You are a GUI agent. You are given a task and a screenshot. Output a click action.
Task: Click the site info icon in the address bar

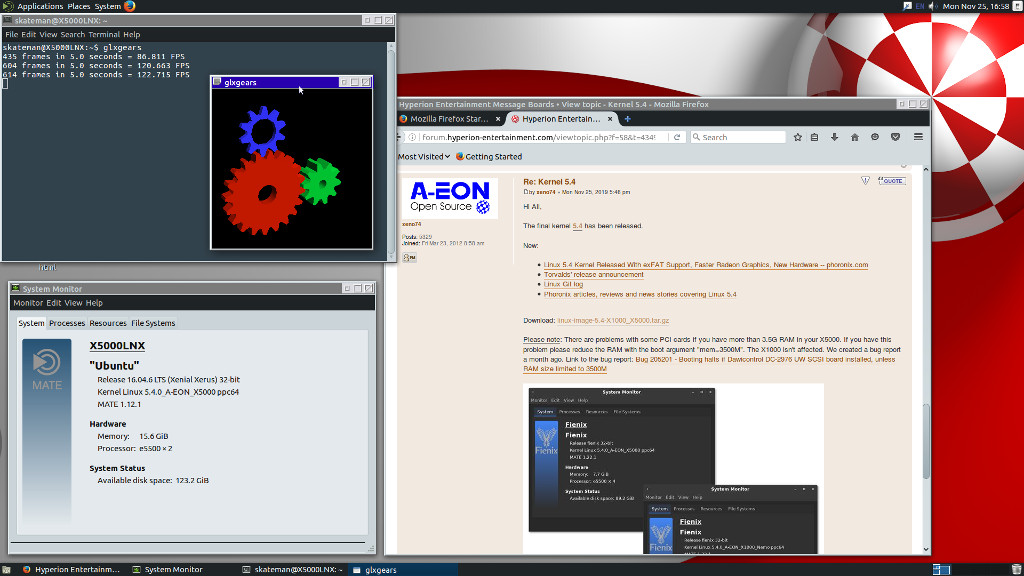412,137
